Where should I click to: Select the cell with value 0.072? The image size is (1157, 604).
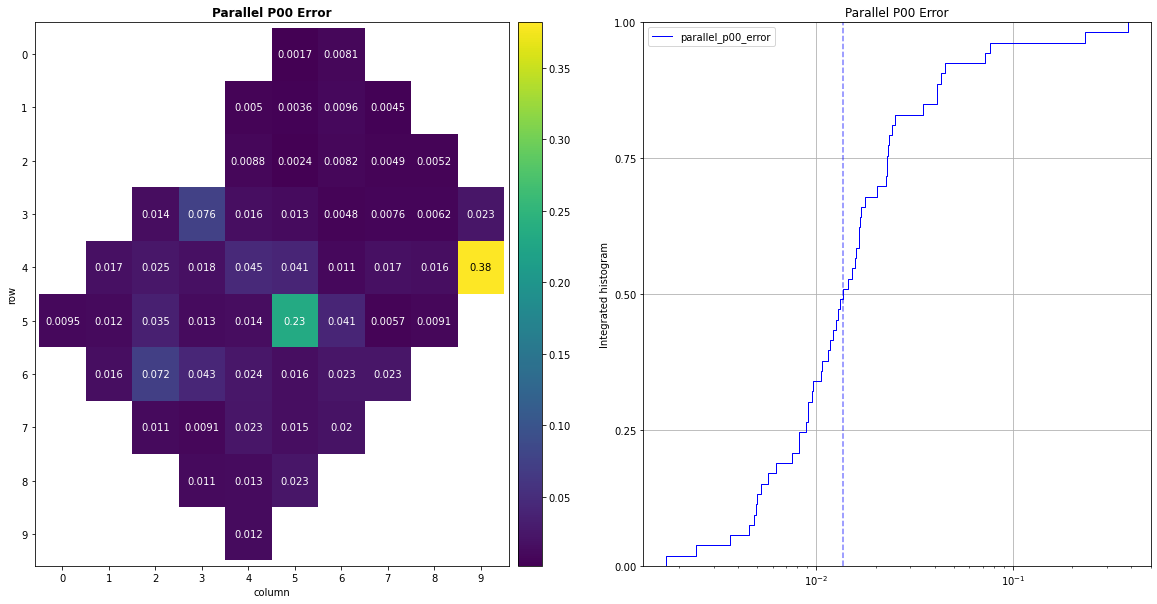[x=155, y=374]
